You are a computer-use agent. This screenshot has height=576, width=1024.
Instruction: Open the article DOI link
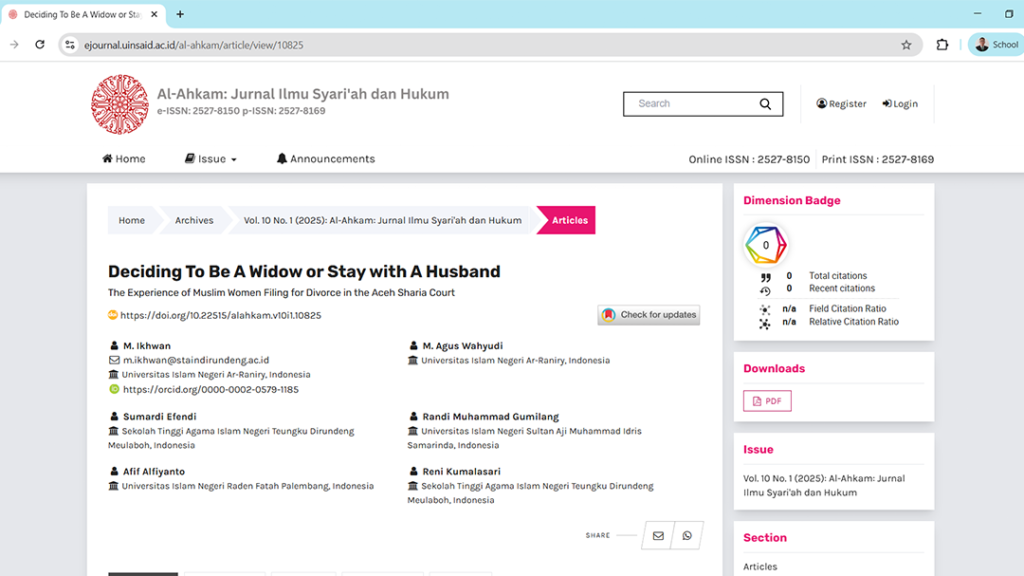220,315
